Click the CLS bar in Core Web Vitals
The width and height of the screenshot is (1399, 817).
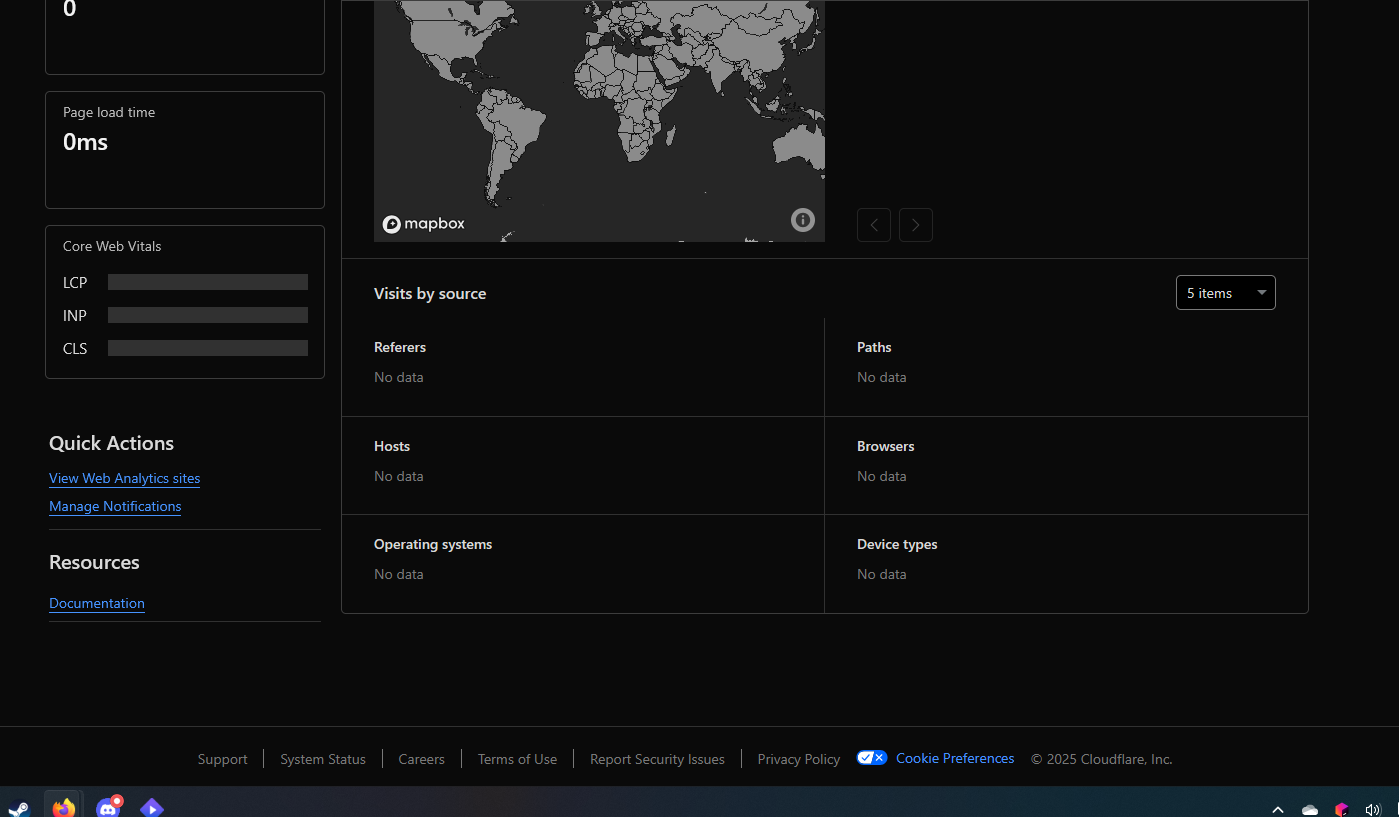click(x=208, y=348)
